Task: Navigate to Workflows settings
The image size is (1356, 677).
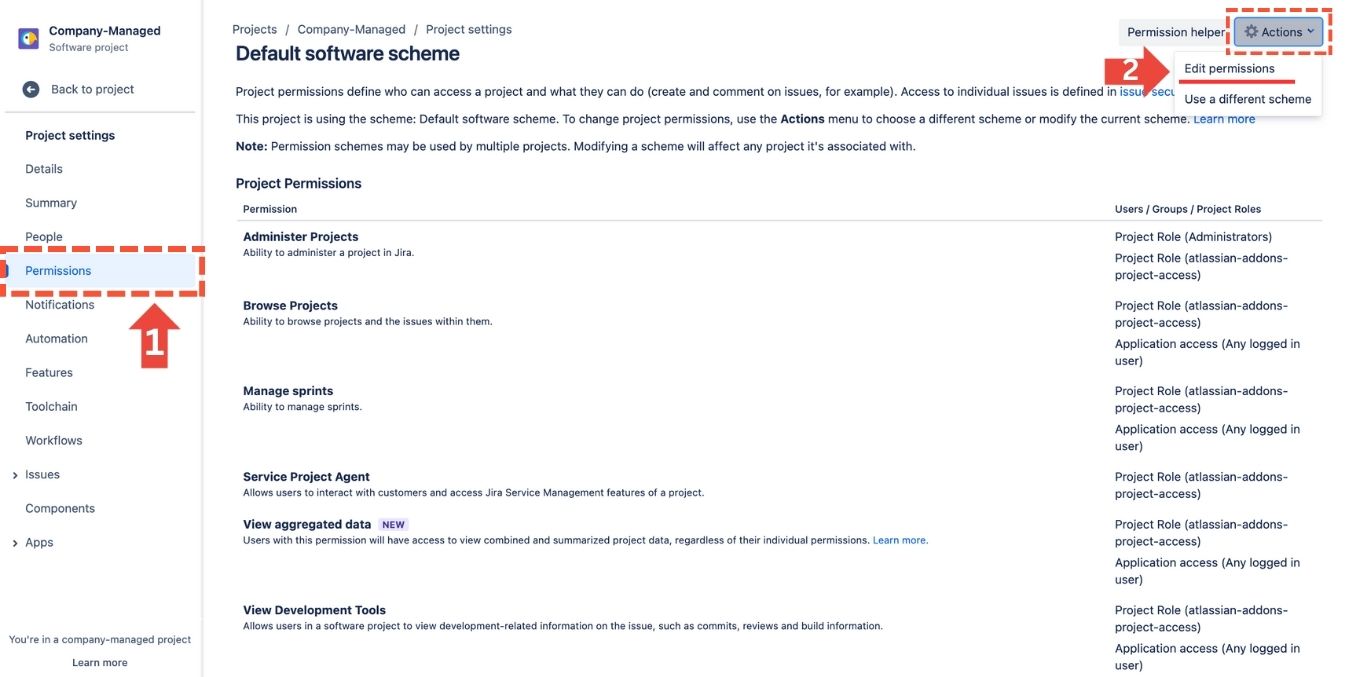Action: 54,441
